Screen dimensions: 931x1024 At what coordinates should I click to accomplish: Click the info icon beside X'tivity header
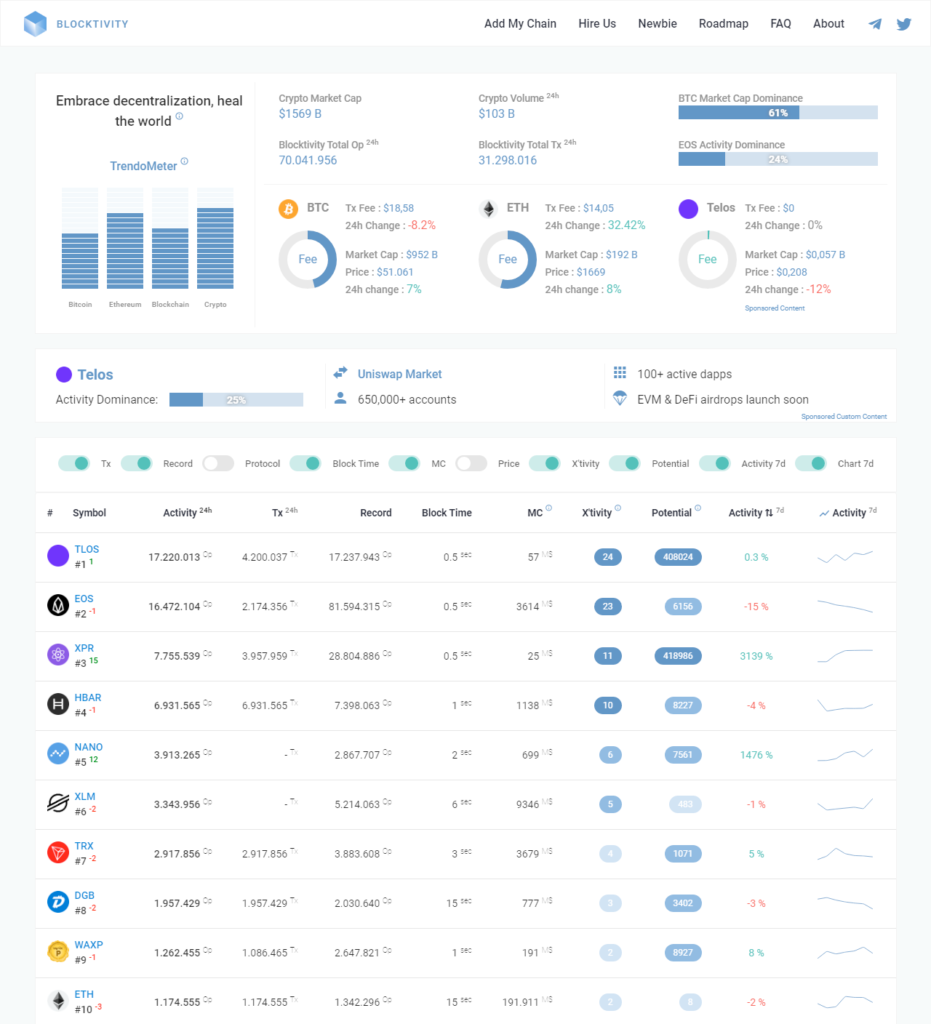click(x=618, y=508)
